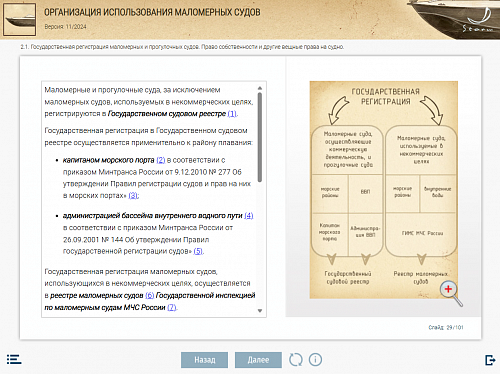
Task: Click the section 2.1 heading text
Action: [x=182, y=47]
